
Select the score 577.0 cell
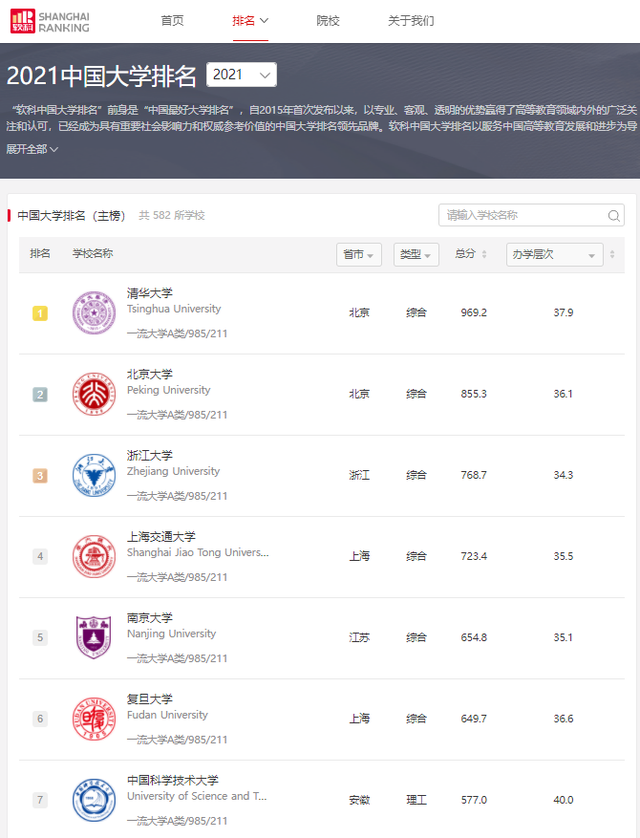(x=474, y=800)
